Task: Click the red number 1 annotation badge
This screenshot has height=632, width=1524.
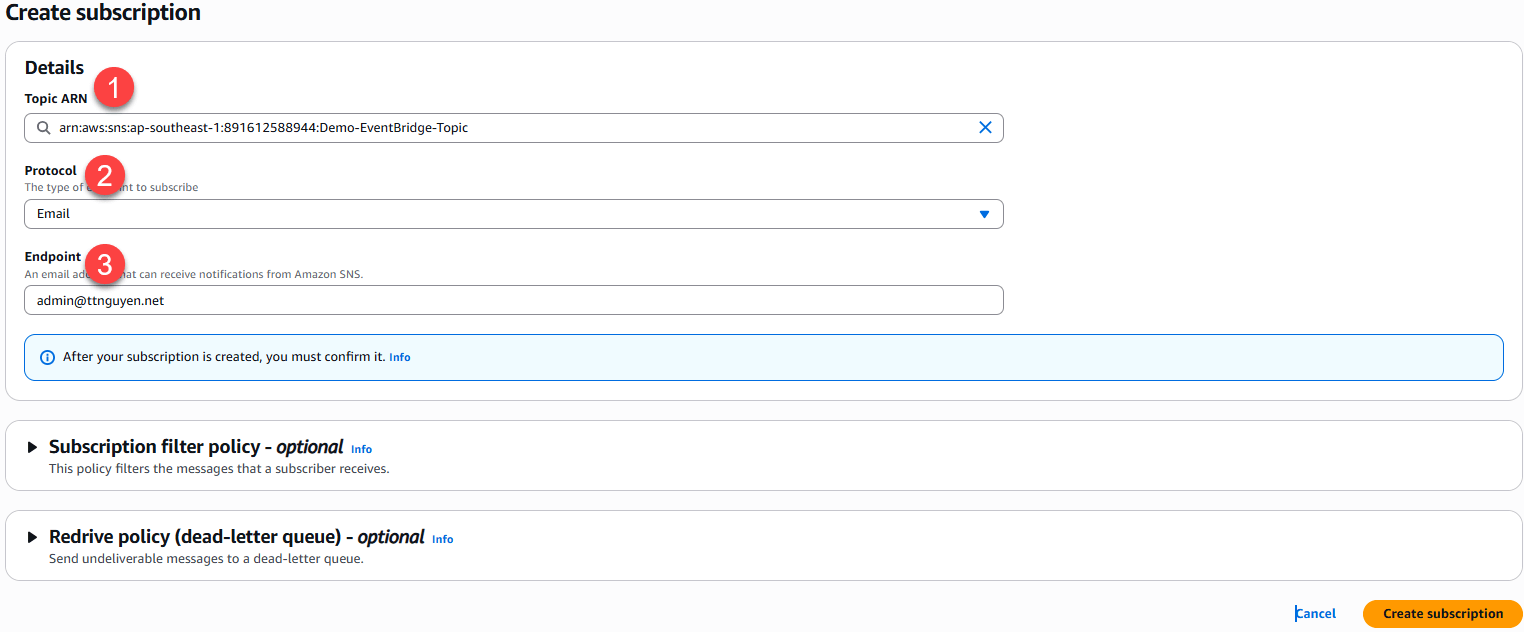Action: pyautogui.click(x=115, y=89)
